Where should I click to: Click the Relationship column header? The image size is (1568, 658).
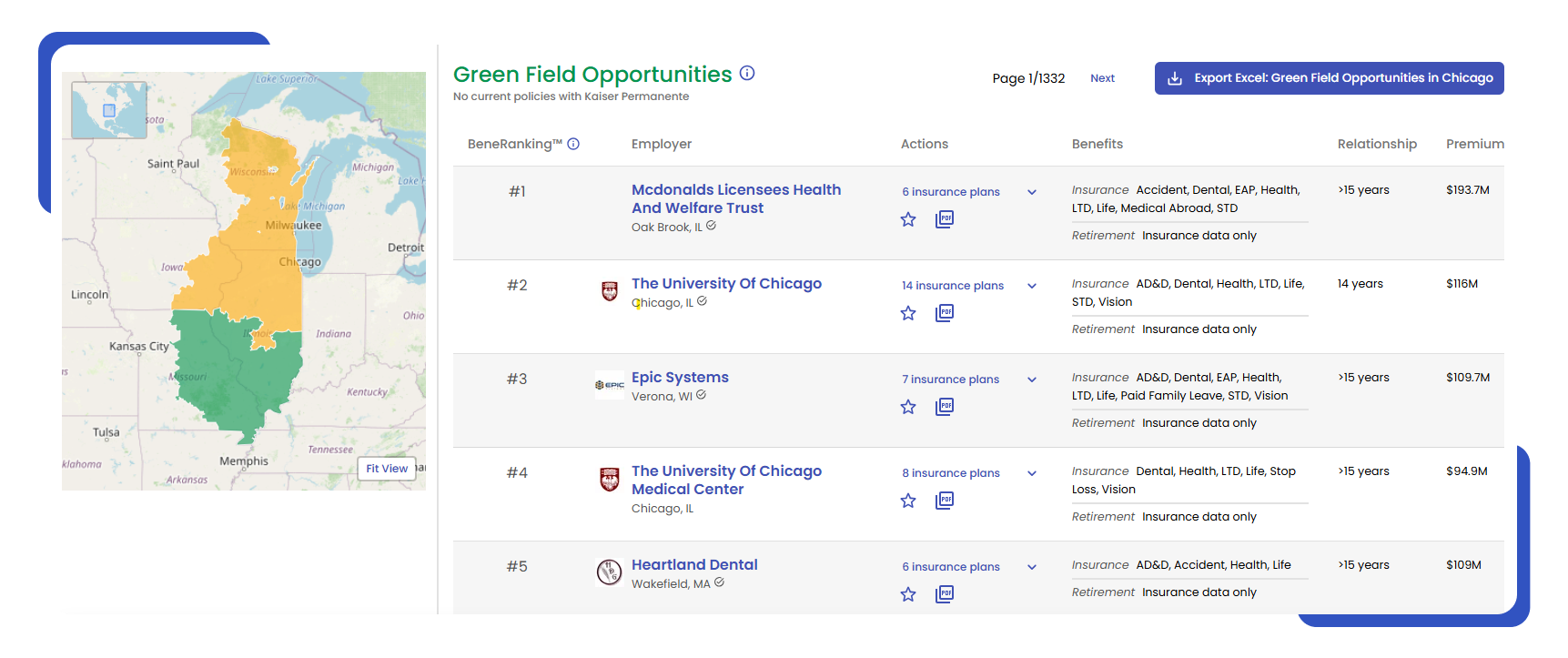coord(1377,144)
